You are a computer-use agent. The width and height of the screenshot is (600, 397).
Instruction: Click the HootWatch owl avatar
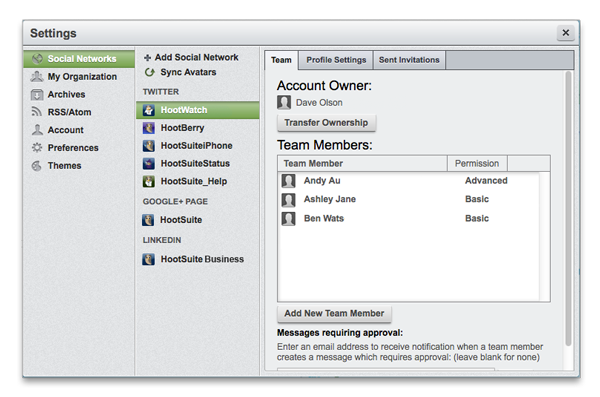(148, 110)
